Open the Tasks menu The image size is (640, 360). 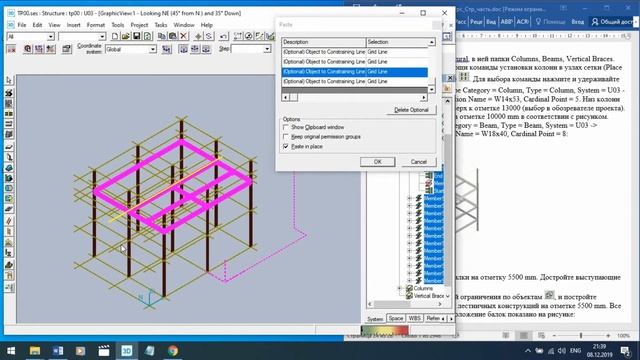(161, 25)
